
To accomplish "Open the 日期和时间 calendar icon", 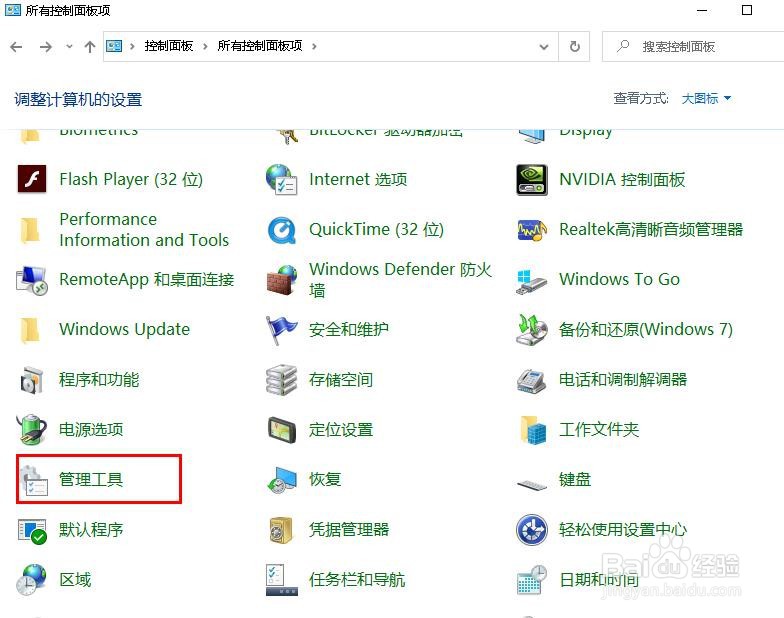I will tap(532, 580).
